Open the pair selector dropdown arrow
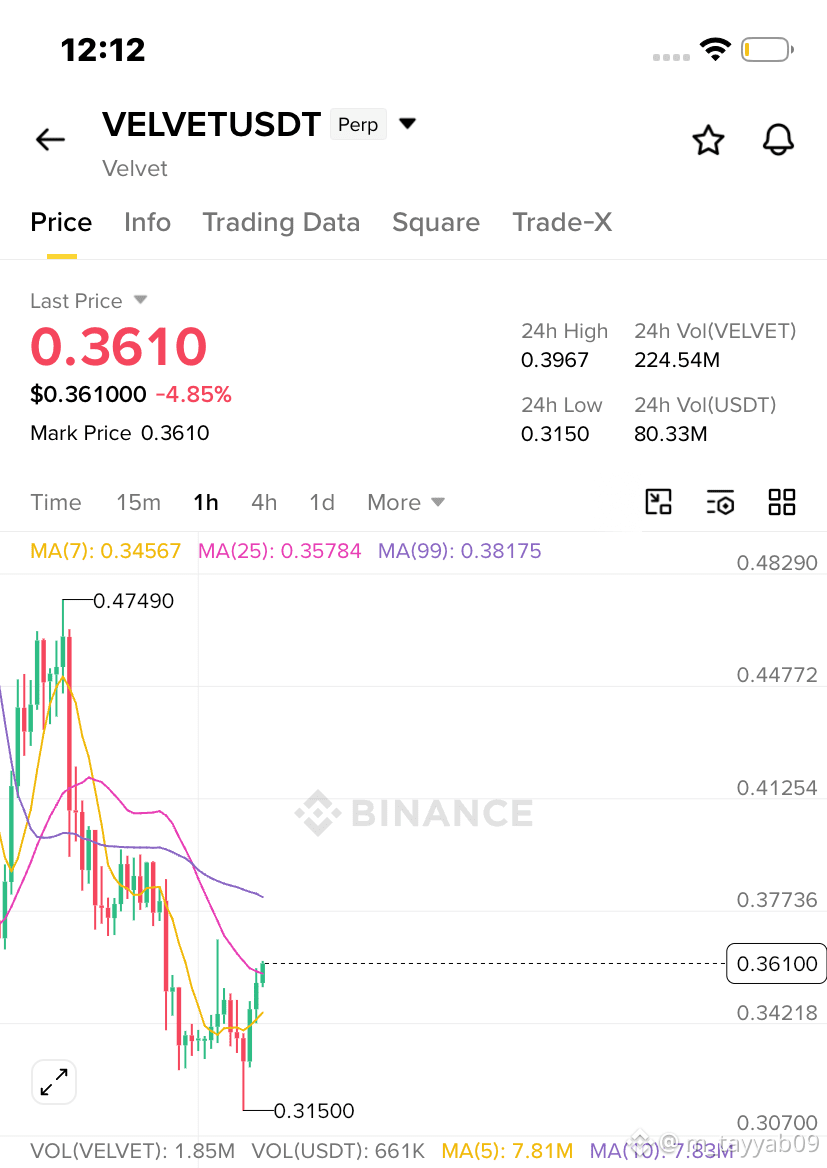Image resolution: width=827 pixels, height=1168 pixels. (x=408, y=124)
